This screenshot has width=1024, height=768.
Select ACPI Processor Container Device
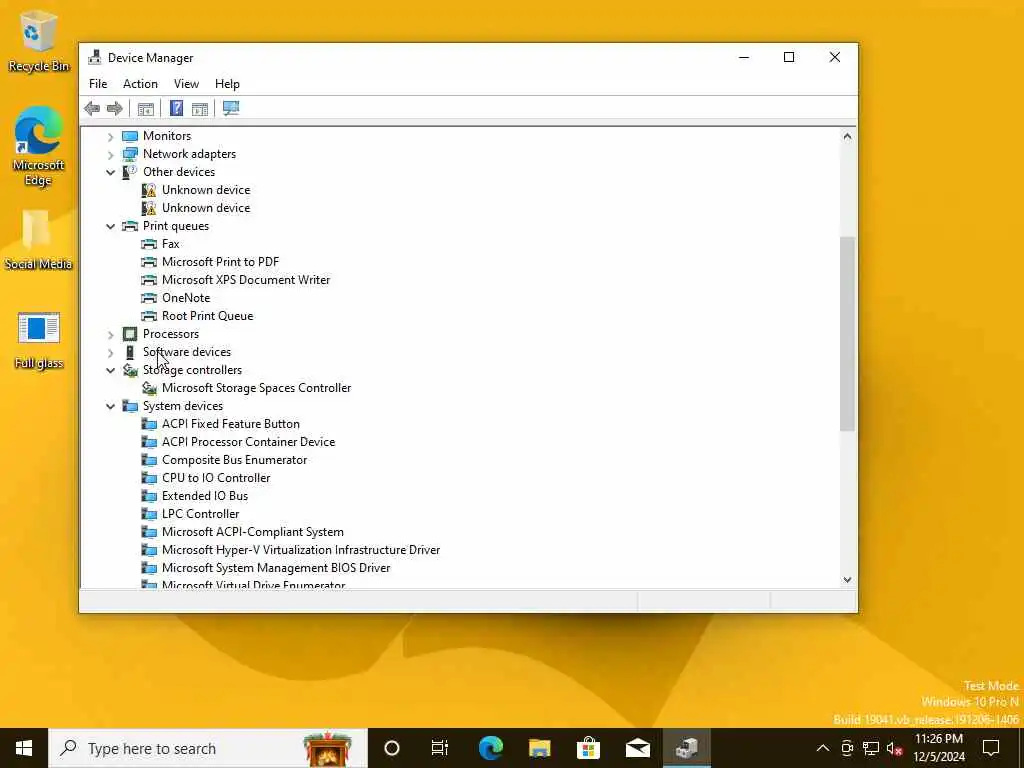[248, 442]
